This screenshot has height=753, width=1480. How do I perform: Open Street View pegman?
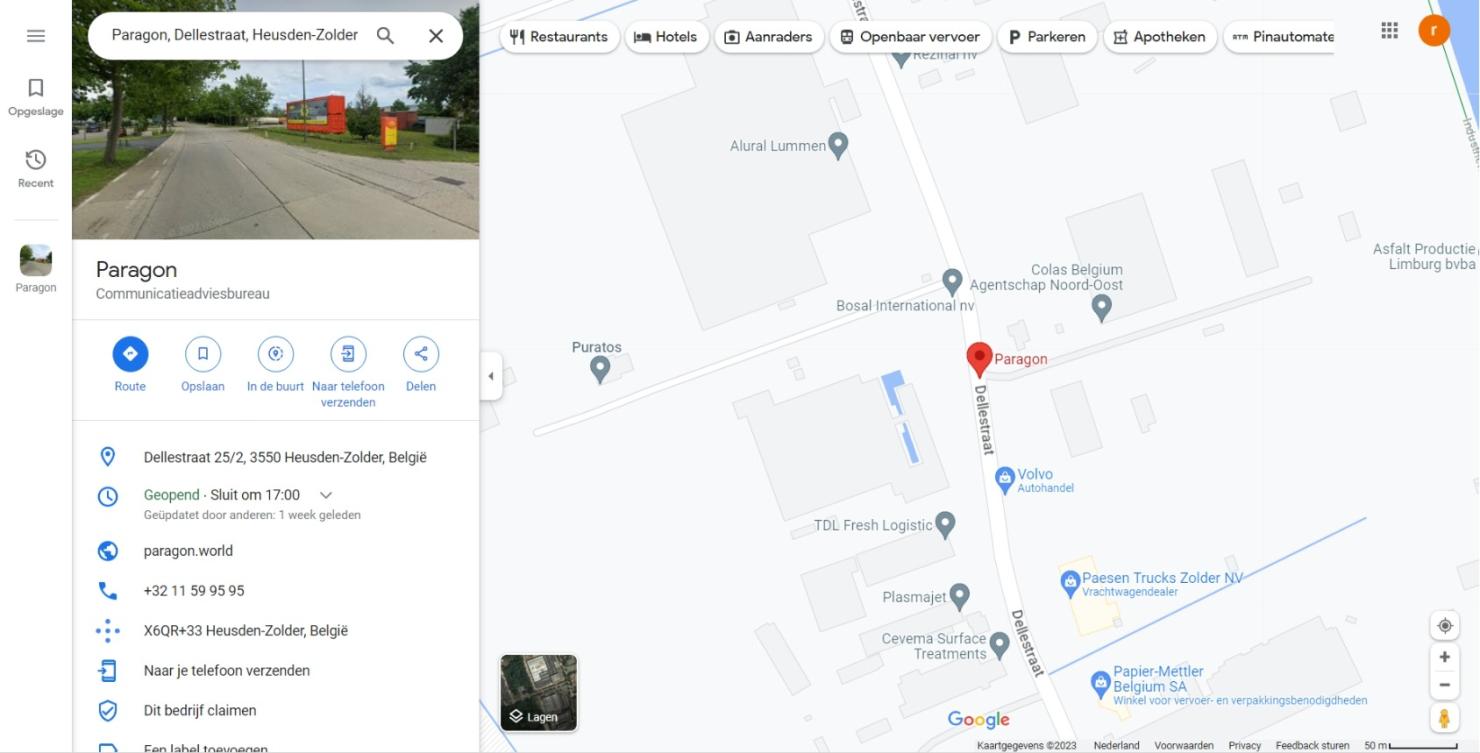coord(1444,718)
